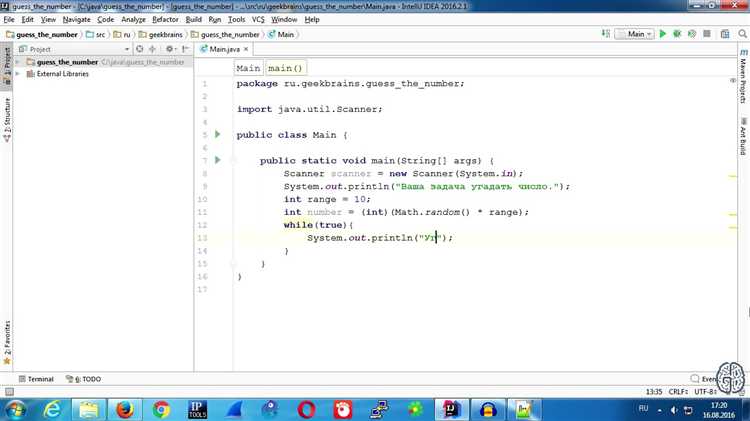Click CRLF line separator in status bar

(x=678, y=392)
